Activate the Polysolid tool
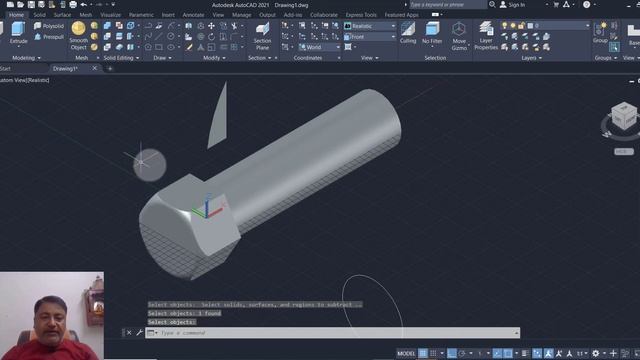The width and height of the screenshot is (640, 360). (49, 26)
